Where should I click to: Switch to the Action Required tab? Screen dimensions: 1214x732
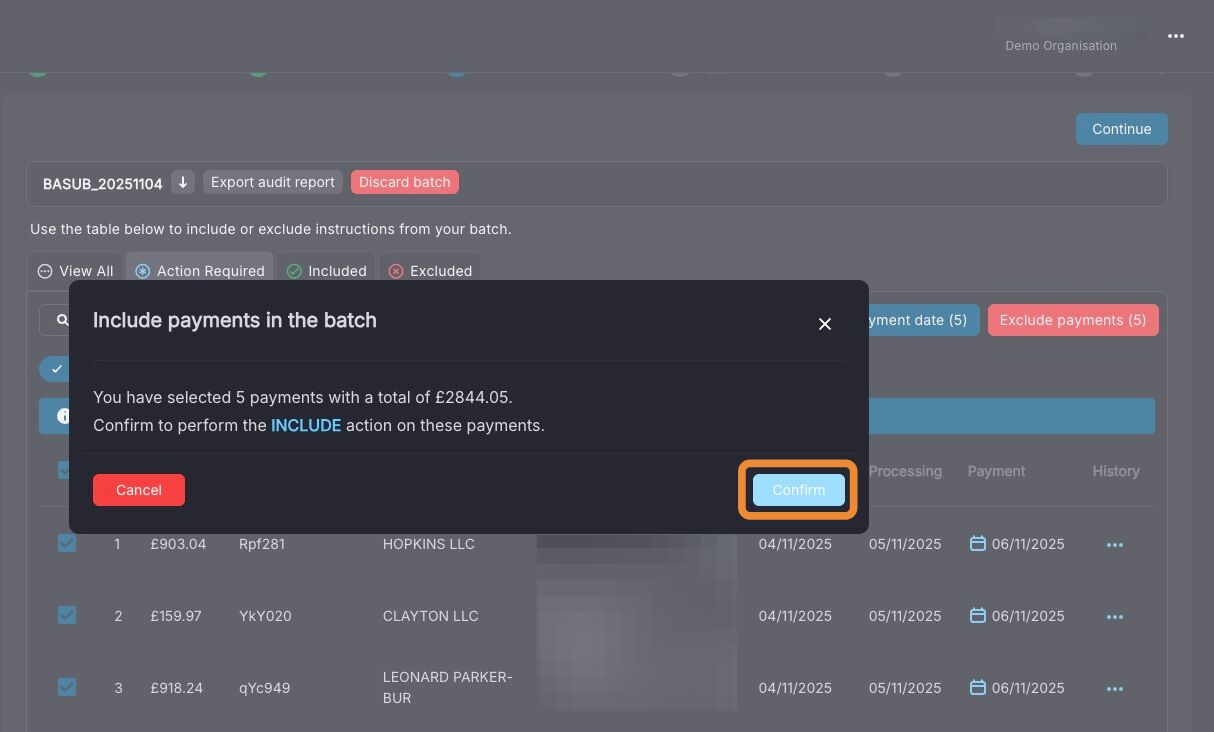(x=199, y=271)
